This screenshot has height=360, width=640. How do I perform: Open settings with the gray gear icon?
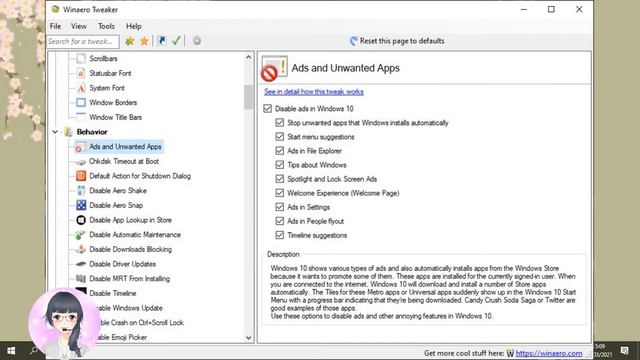coord(197,41)
